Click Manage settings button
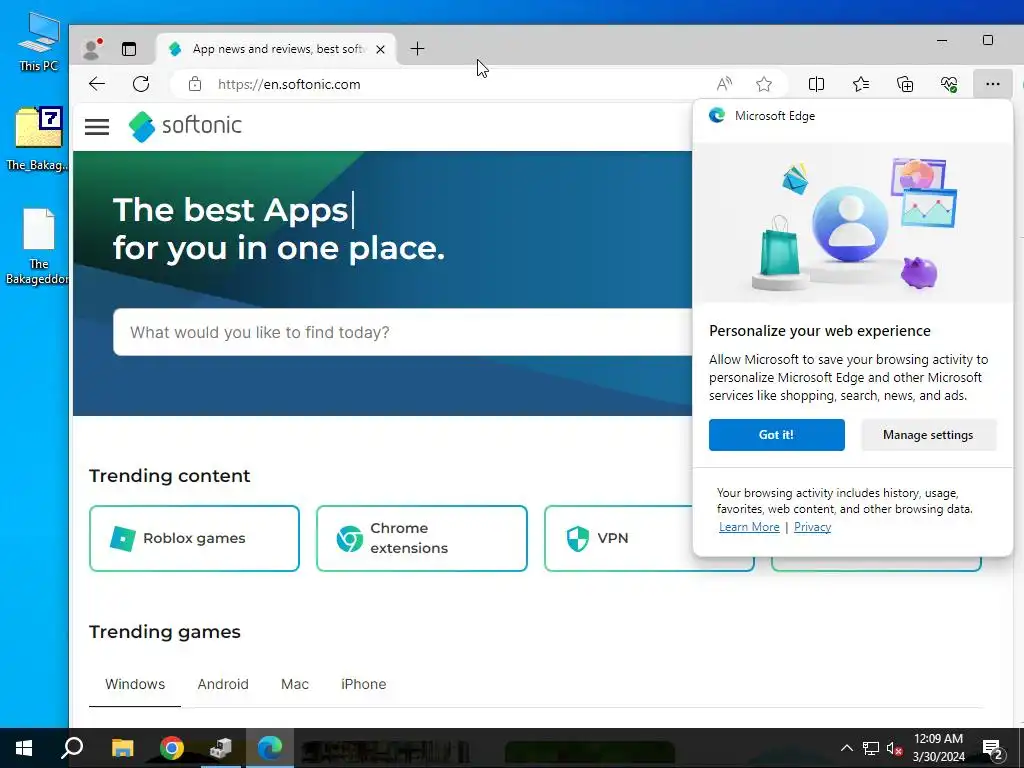The image size is (1024, 768). 928,435
